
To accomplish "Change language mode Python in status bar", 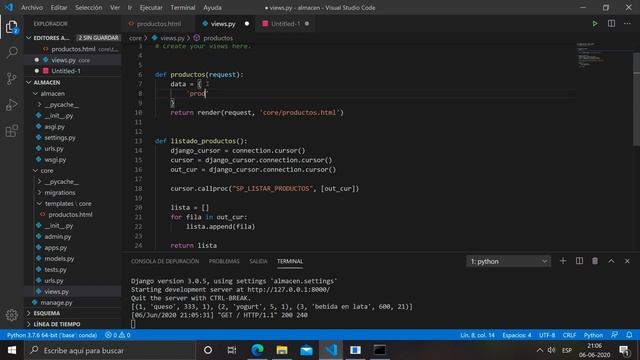I will click(593, 335).
